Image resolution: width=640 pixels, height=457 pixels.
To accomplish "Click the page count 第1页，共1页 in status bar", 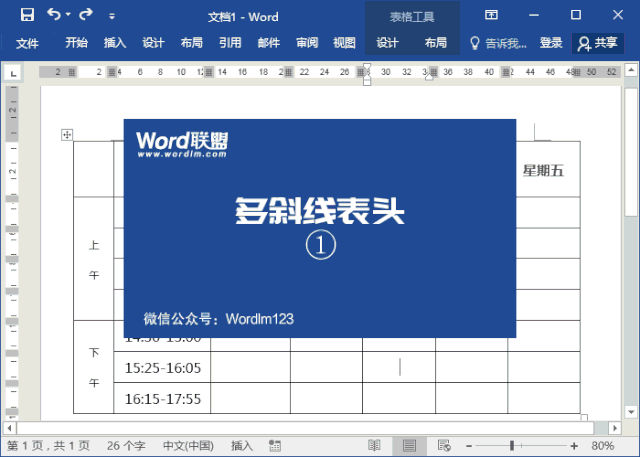I will [x=48, y=446].
